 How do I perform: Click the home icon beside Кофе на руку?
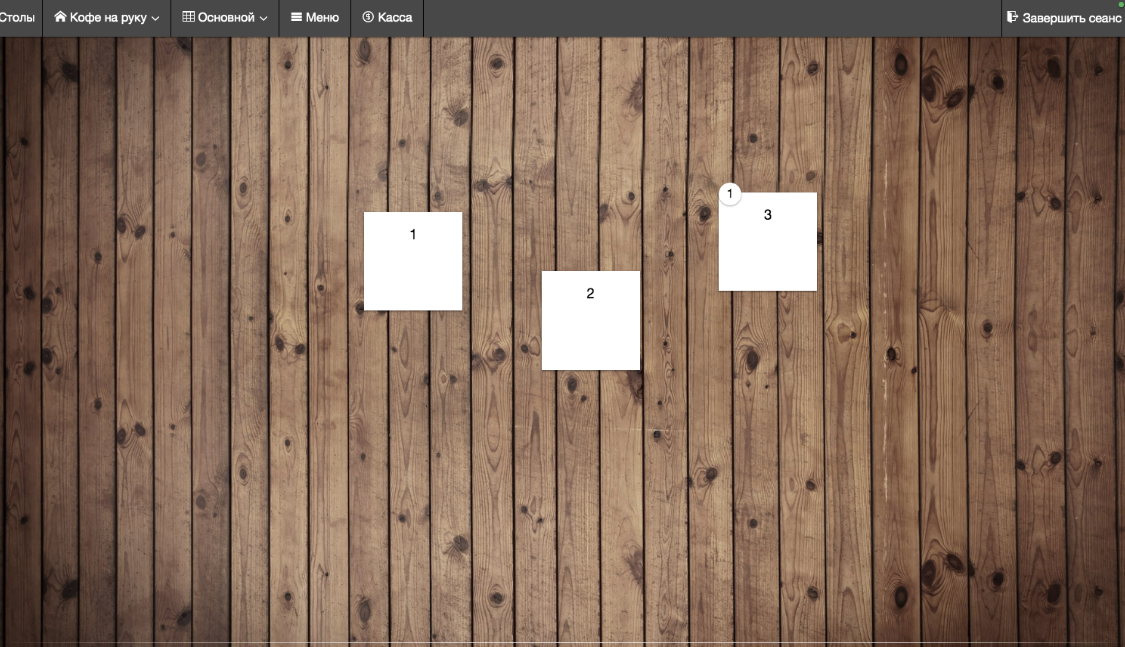60,17
